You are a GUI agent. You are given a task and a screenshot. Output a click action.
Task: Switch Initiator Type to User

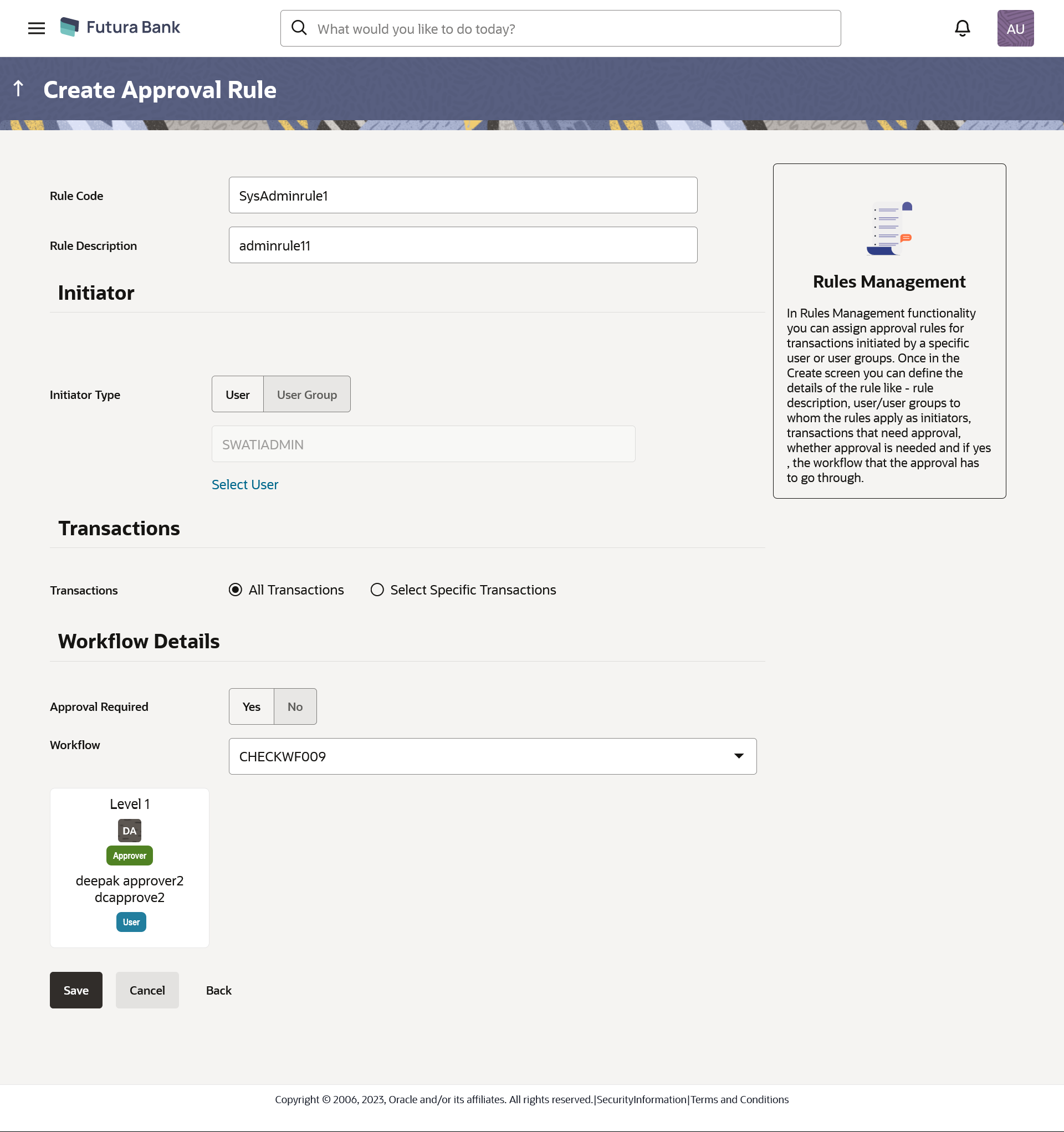(238, 395)
